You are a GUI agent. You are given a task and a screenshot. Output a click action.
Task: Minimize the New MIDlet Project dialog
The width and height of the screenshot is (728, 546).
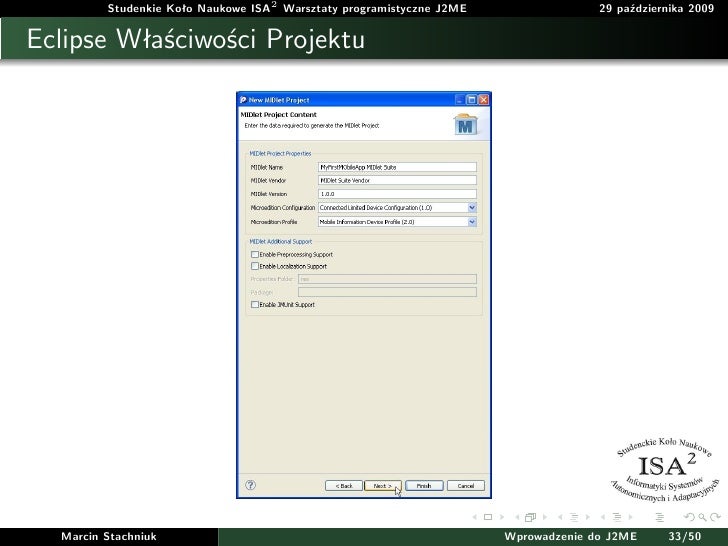[x=460, y=100]
